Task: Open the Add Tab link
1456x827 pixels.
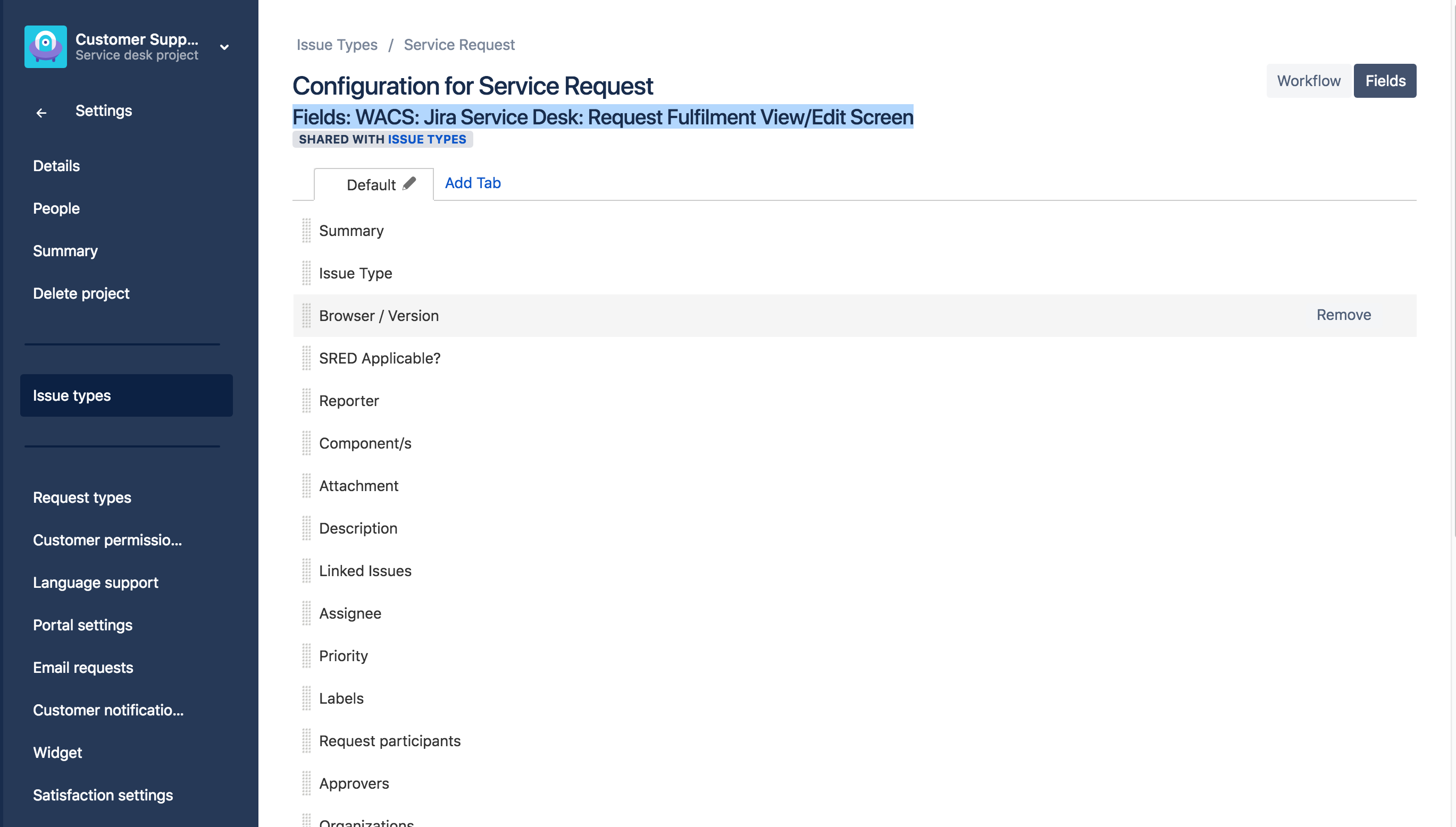Action: pos(472,183)
